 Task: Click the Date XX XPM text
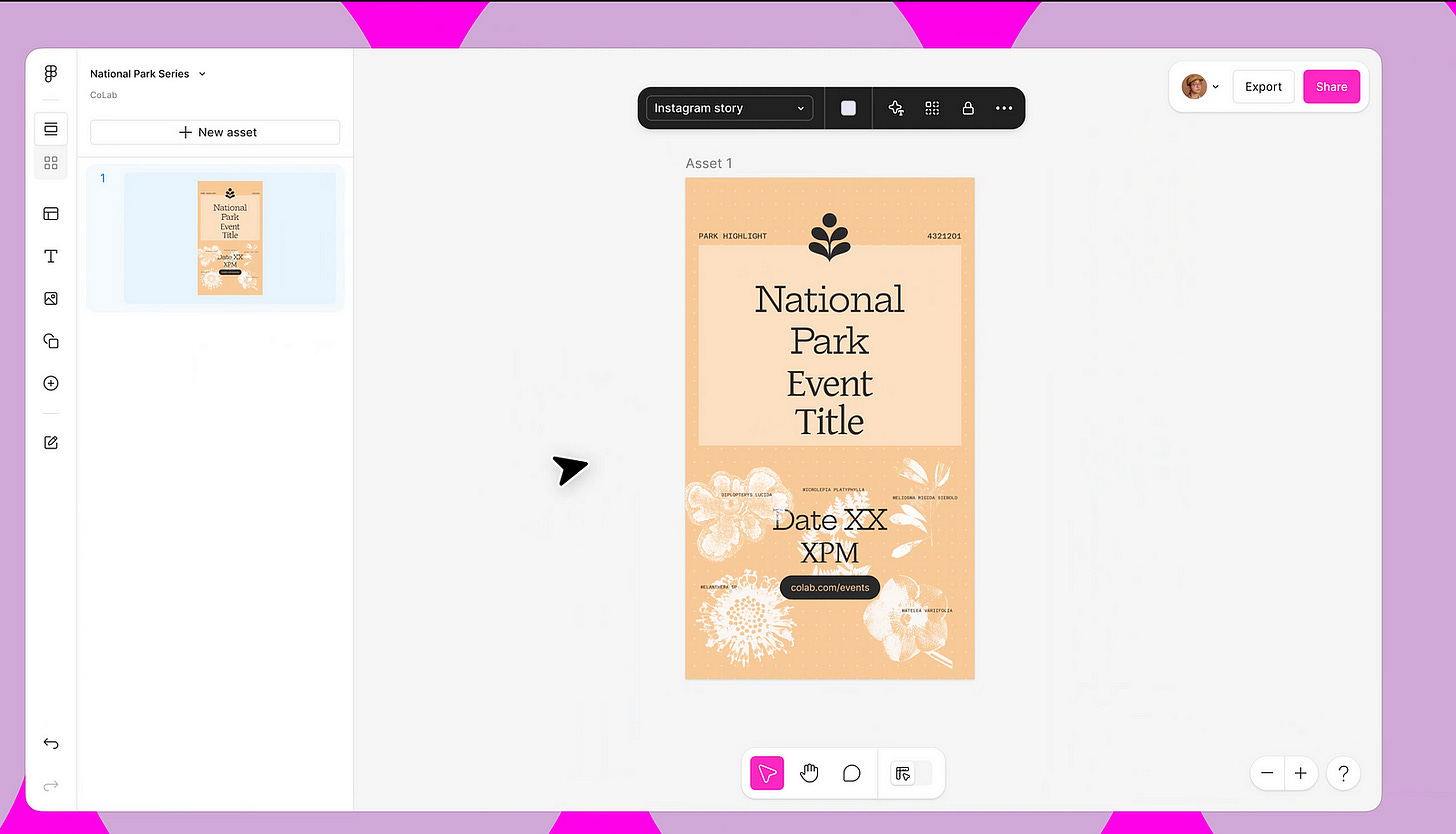point(830,536)
